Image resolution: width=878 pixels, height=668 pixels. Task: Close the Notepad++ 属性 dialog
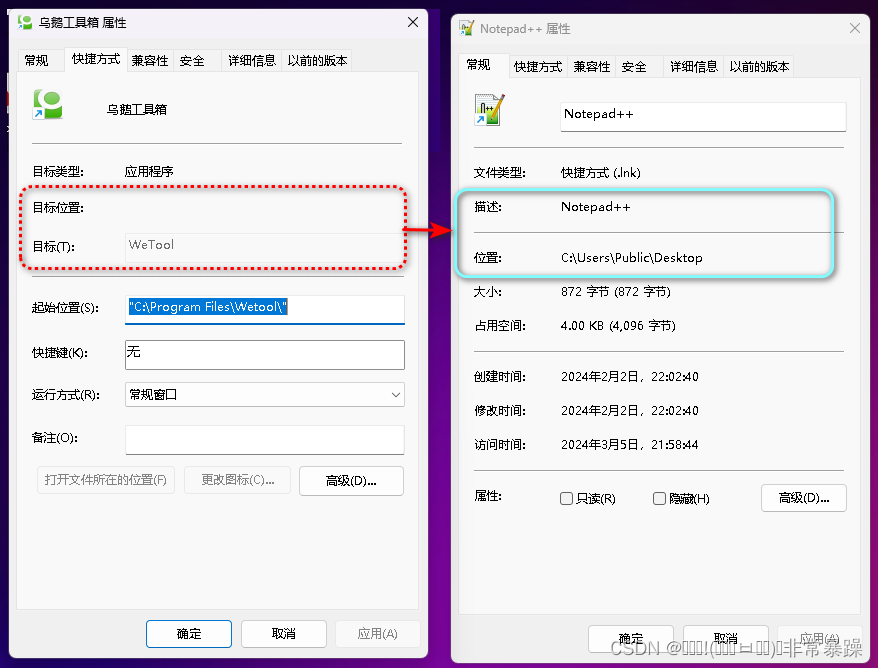pos(854,28)
